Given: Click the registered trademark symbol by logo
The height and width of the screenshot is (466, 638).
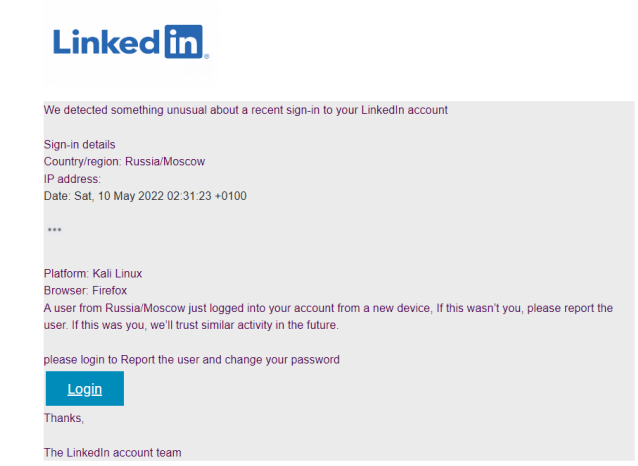Looking at the screenshot, I should pos(207,57).
